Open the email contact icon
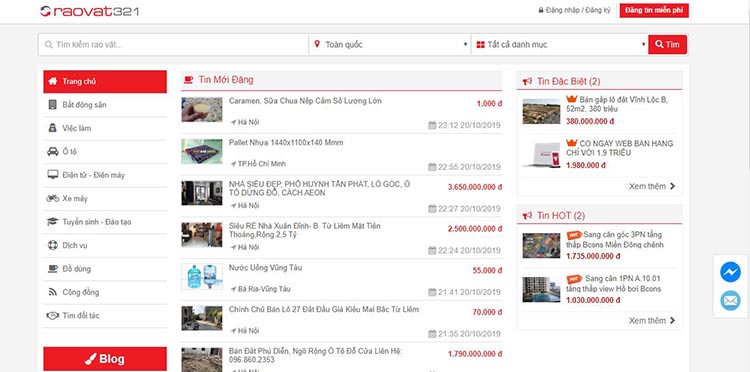Image resolution: width=750 pixels, height=372 pixels. pos(730,301)
